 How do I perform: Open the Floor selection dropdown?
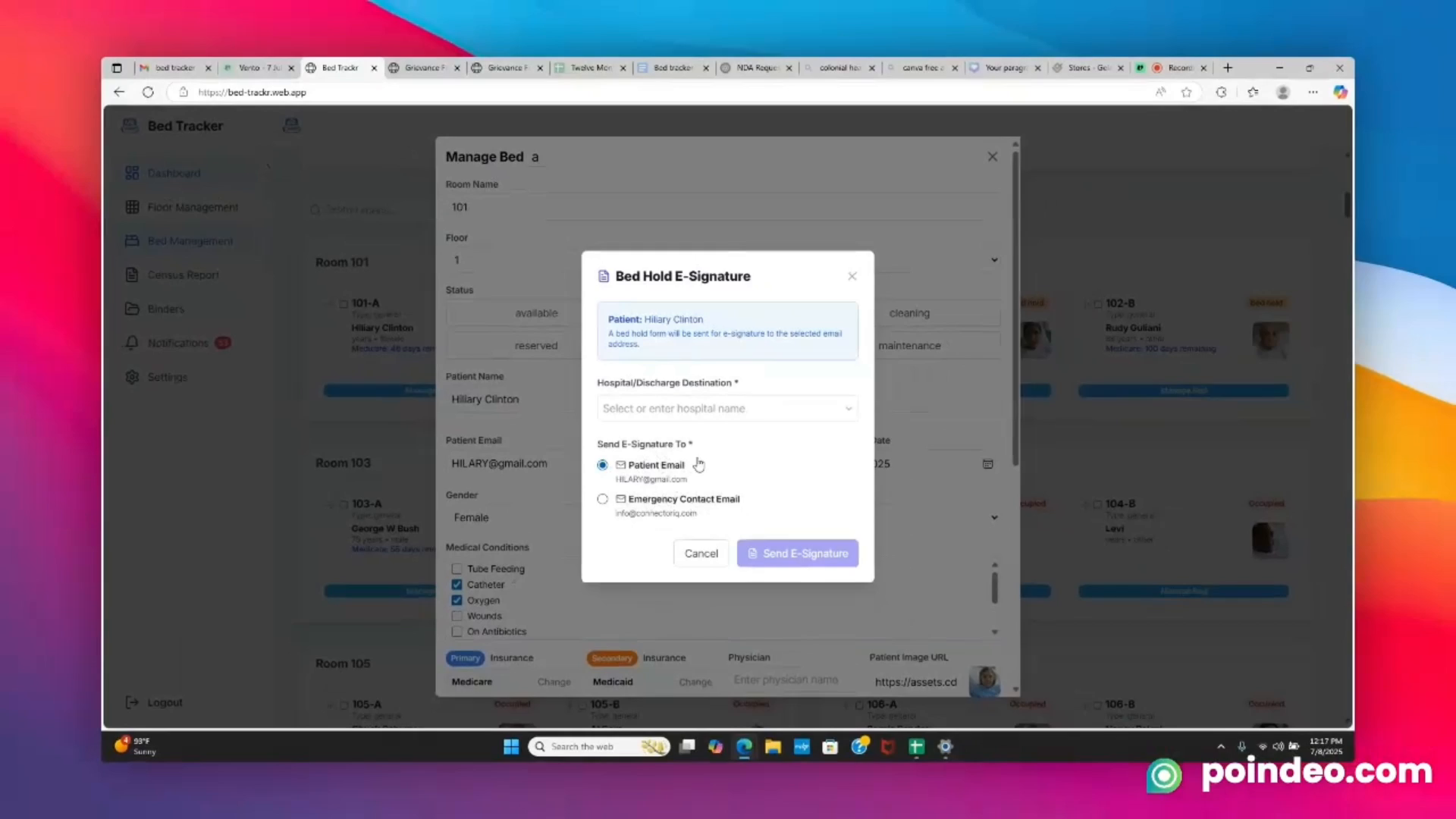click(994, 259)
